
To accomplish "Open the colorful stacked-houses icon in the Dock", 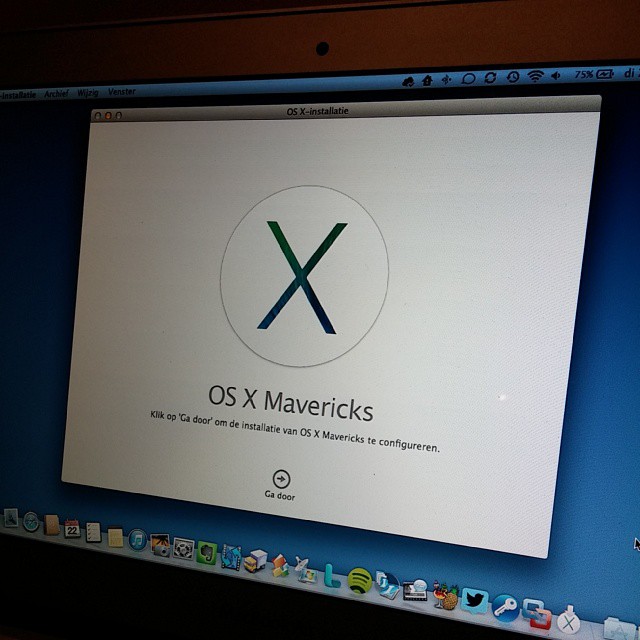I will point(280,566).
